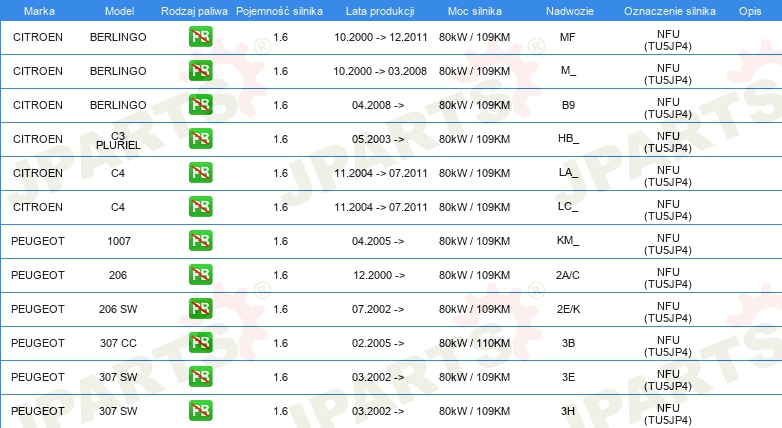Click 03.2002 -> in the 3E row

tap(378, 377)
